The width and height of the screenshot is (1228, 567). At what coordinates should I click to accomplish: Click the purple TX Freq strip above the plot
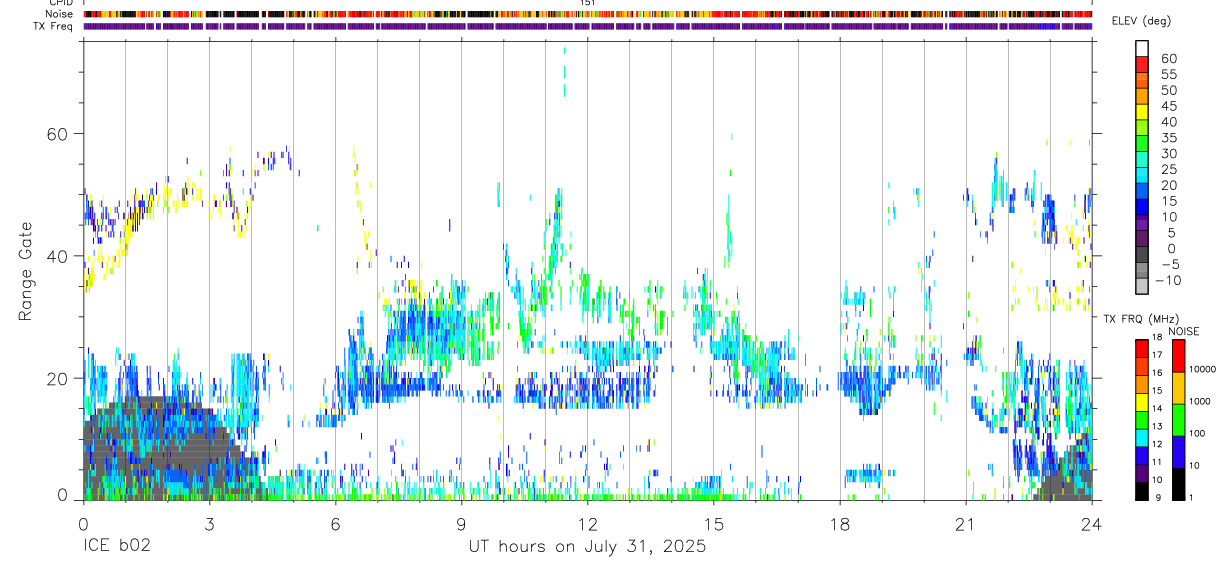[x=588, y=26]
